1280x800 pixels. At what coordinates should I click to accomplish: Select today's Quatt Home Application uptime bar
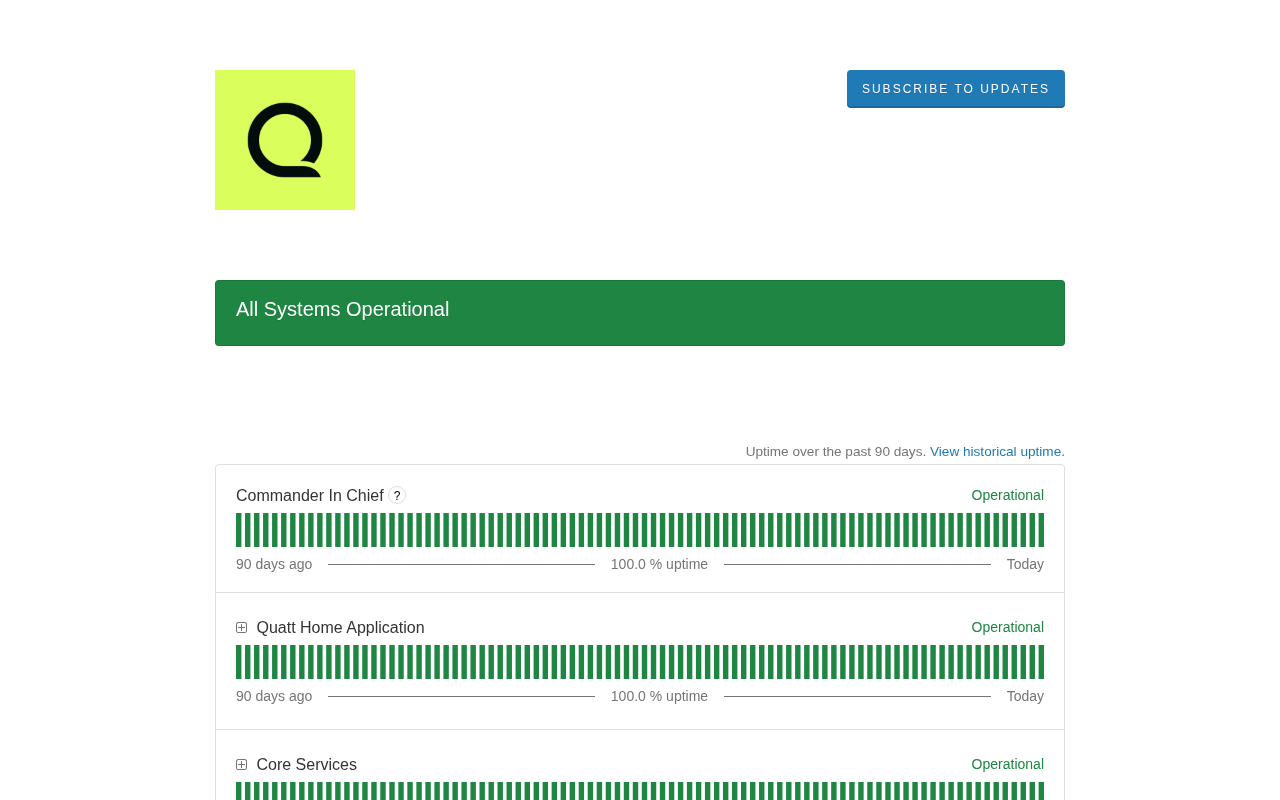click(x=1041, y=662)
